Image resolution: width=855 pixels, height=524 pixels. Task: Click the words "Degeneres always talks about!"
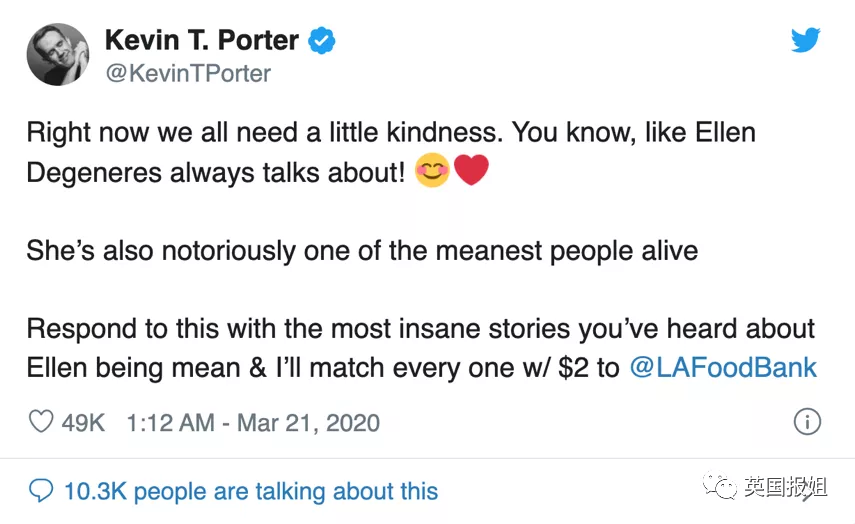click(x=216, y=172)
